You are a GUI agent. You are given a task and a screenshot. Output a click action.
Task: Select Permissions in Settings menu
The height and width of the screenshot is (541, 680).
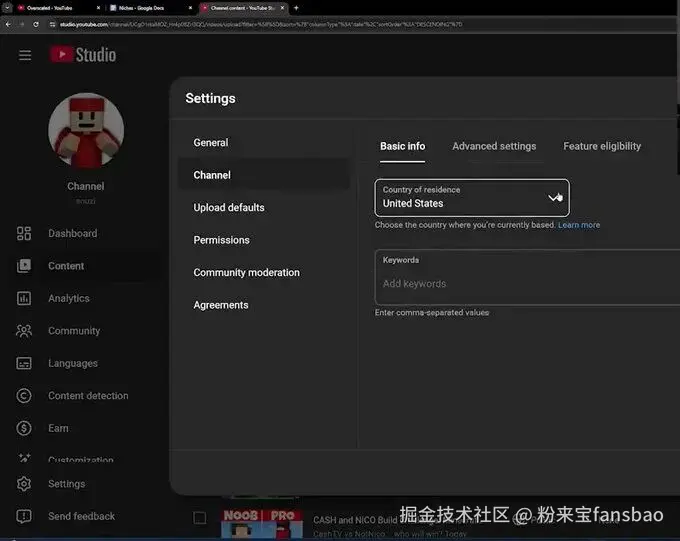coord(222,240)
